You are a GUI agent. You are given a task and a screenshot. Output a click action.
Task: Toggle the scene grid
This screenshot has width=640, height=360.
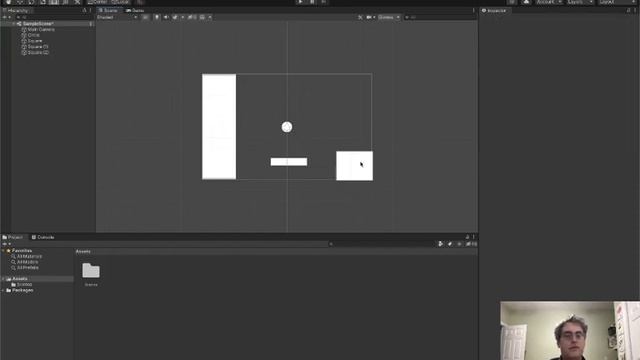click(x=202, y=18)
